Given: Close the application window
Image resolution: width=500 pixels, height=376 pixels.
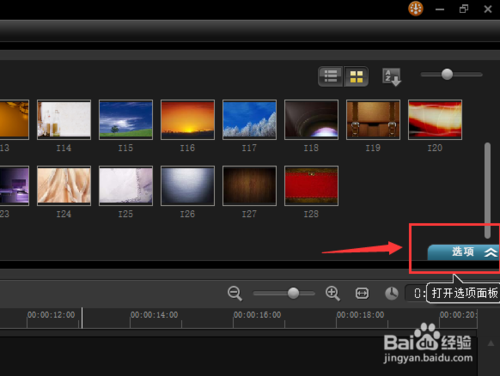Looking at the screenshot, I should click(488, 9).
